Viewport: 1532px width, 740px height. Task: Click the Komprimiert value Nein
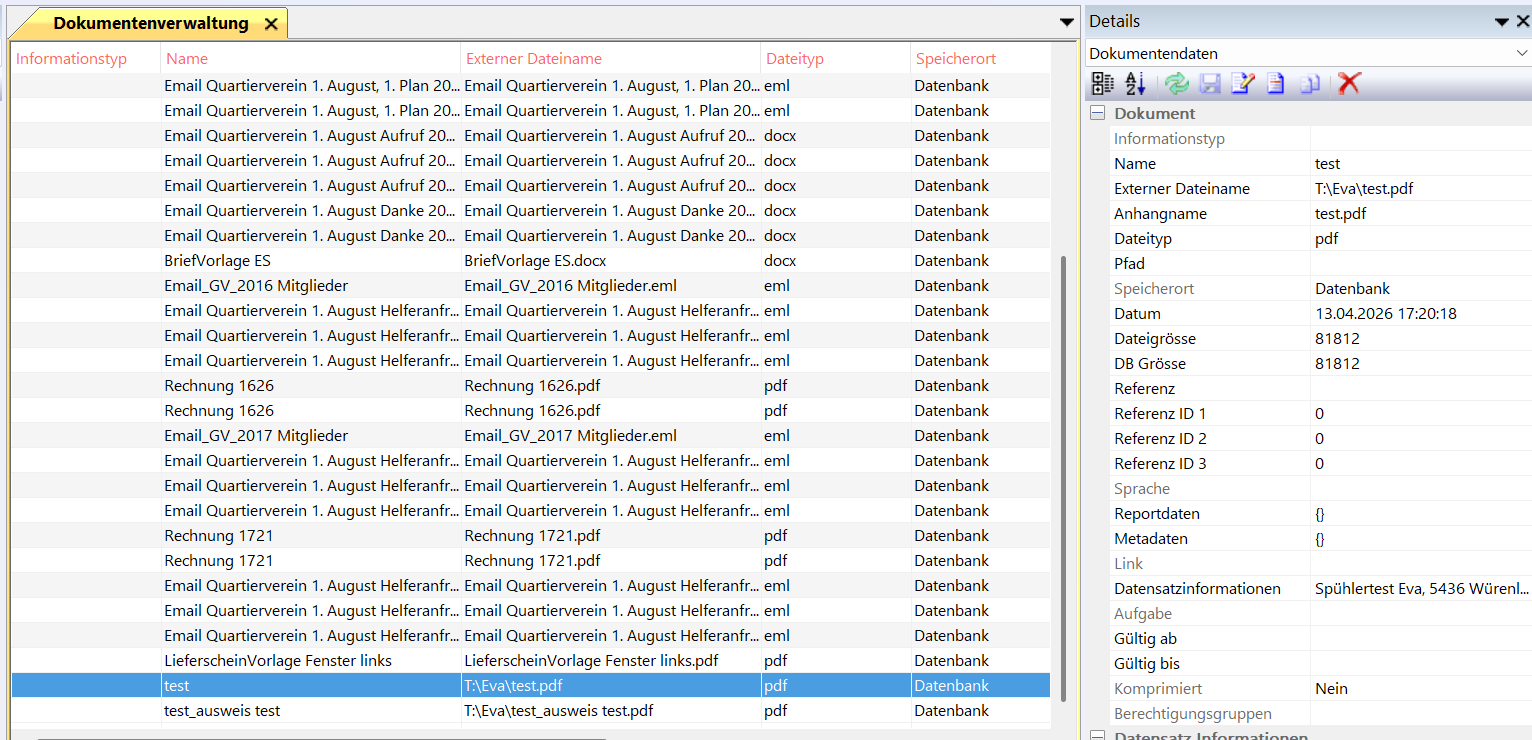tap(1421, 689)
